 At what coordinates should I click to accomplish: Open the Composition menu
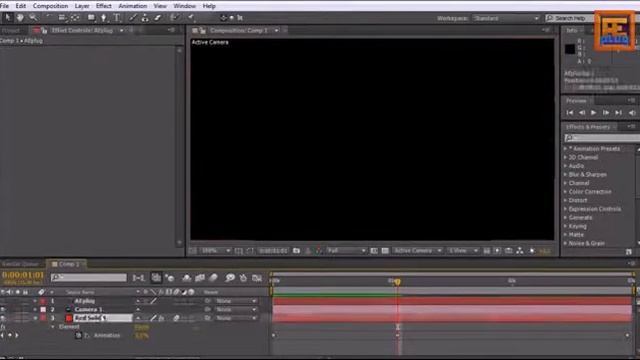tap(51, 6)
